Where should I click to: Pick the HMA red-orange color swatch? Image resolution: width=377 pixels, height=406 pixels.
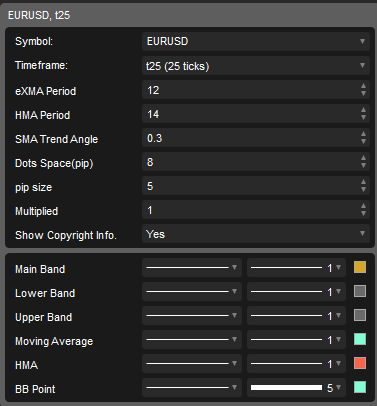point(360,363)
